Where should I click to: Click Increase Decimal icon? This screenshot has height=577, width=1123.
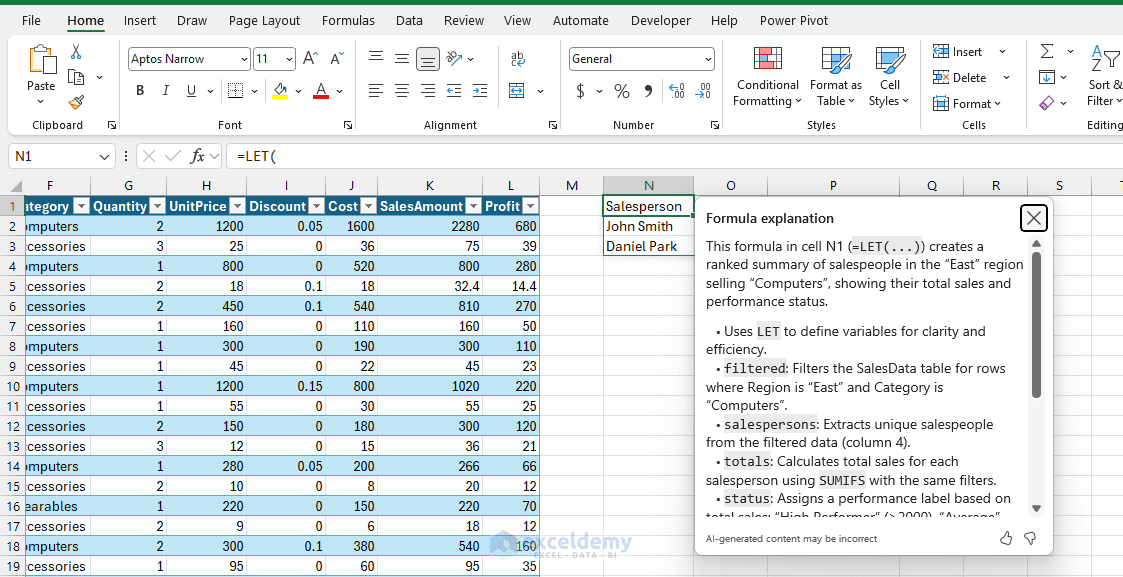(676, 91)
